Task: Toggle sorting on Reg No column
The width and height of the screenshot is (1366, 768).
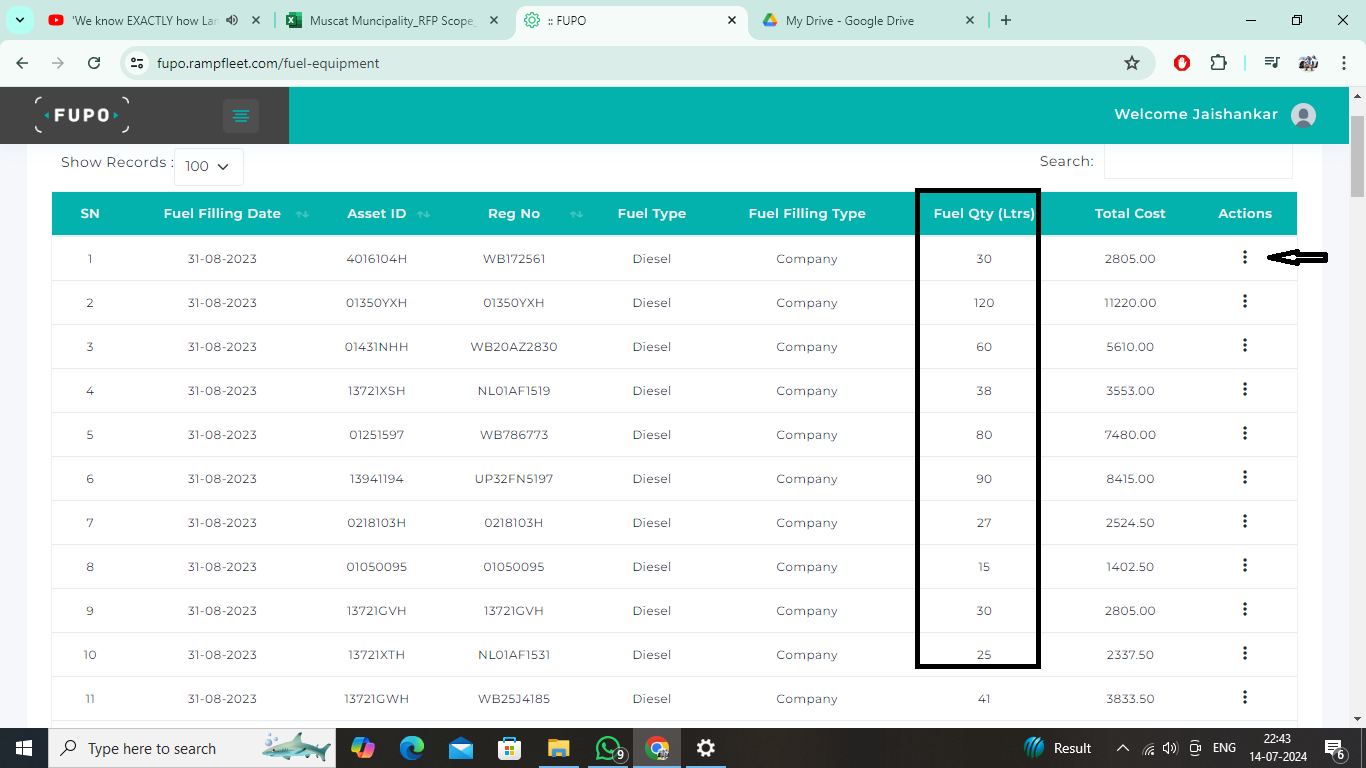Action: click(577, 213)
